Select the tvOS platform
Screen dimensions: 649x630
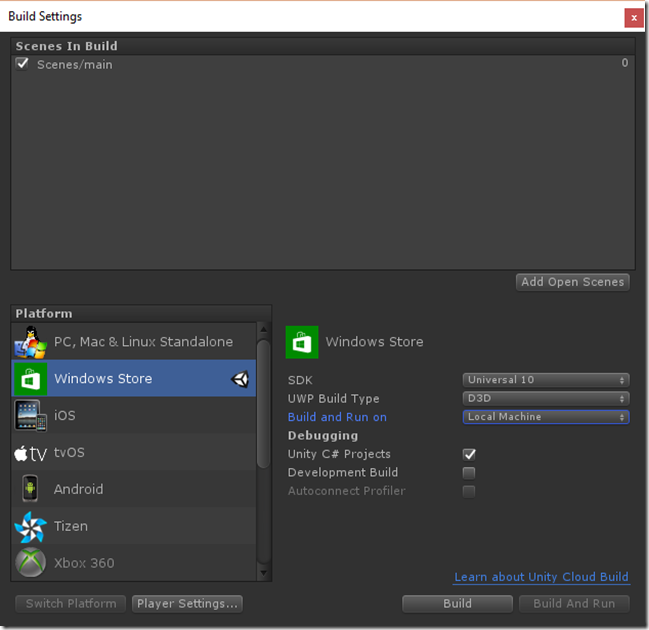(x=134, y=452)
